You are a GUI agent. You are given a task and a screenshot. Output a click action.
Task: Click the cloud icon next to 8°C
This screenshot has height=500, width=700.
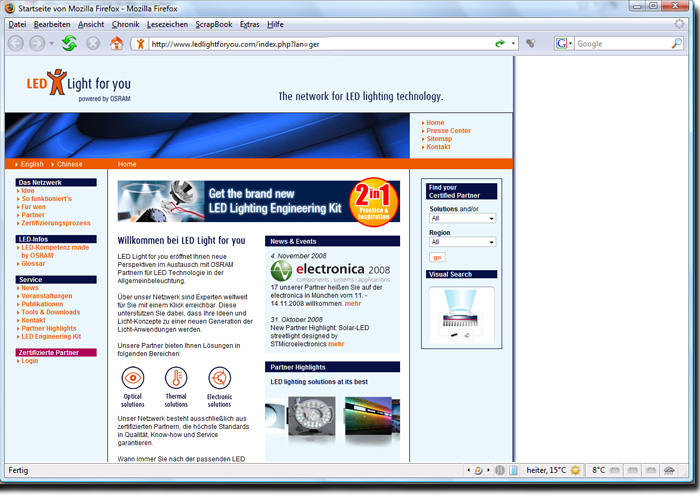615,471
